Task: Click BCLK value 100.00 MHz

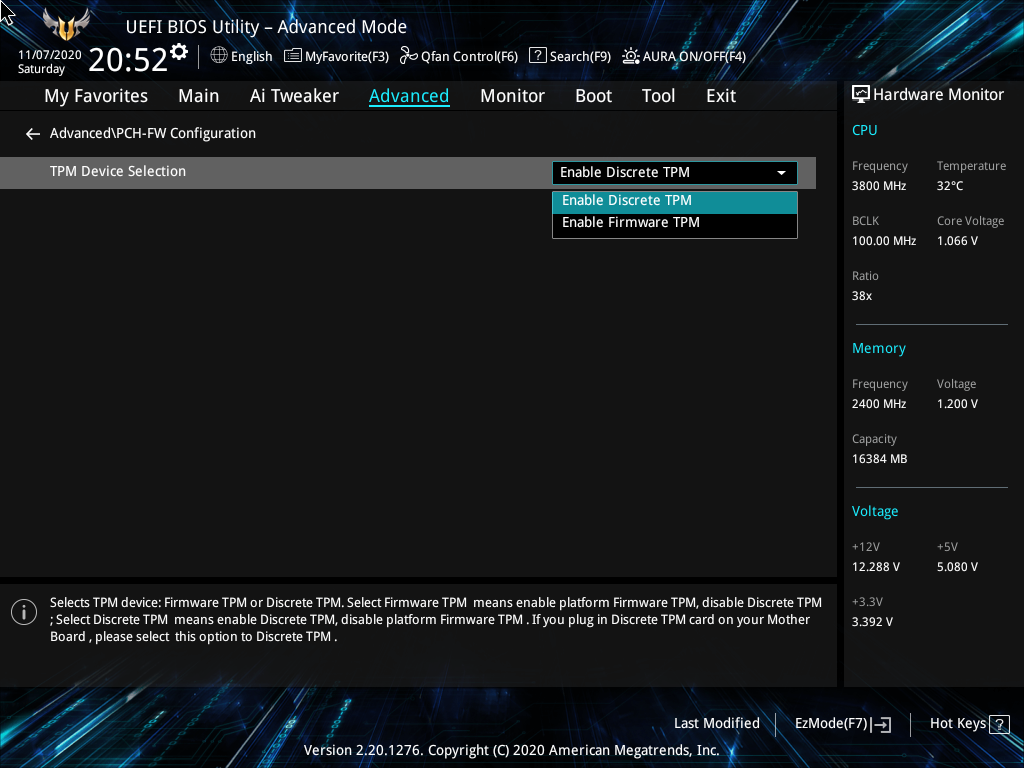Action: (884, 241)
